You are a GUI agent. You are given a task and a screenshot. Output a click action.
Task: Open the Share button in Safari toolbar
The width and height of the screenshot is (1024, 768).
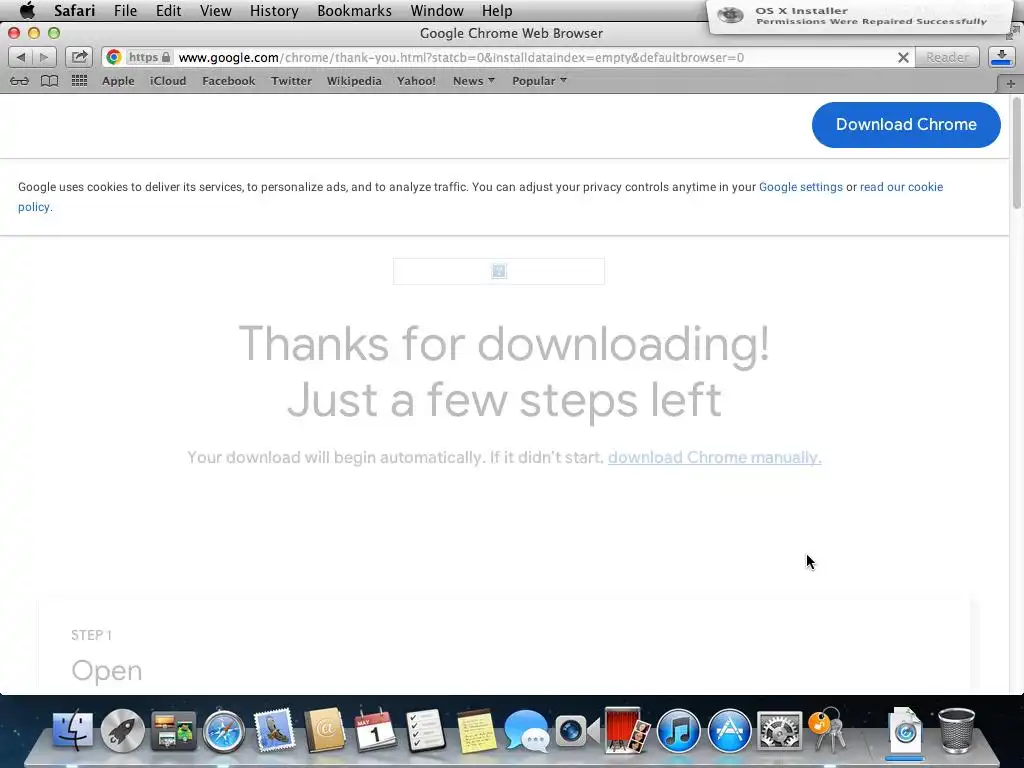pos(79,57)
